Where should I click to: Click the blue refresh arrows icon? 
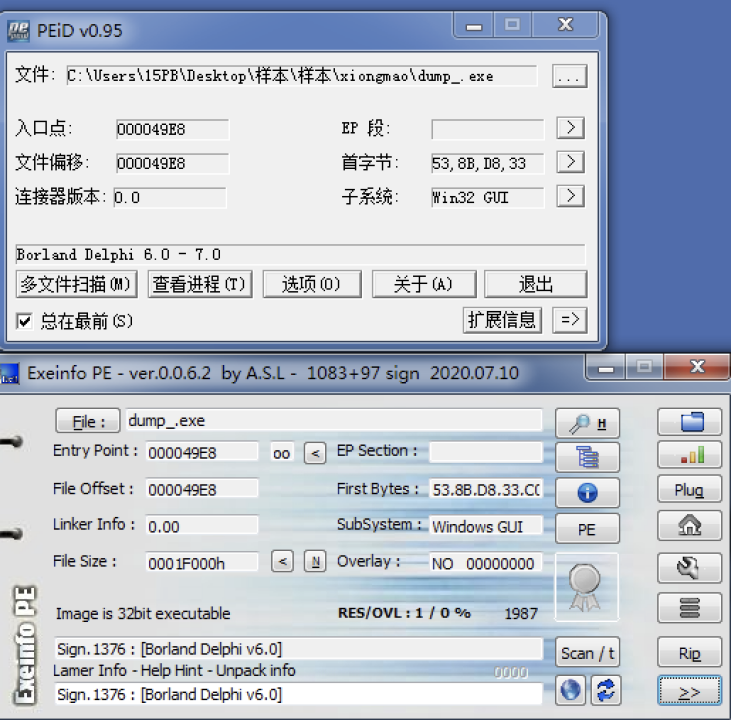point(604,692)
